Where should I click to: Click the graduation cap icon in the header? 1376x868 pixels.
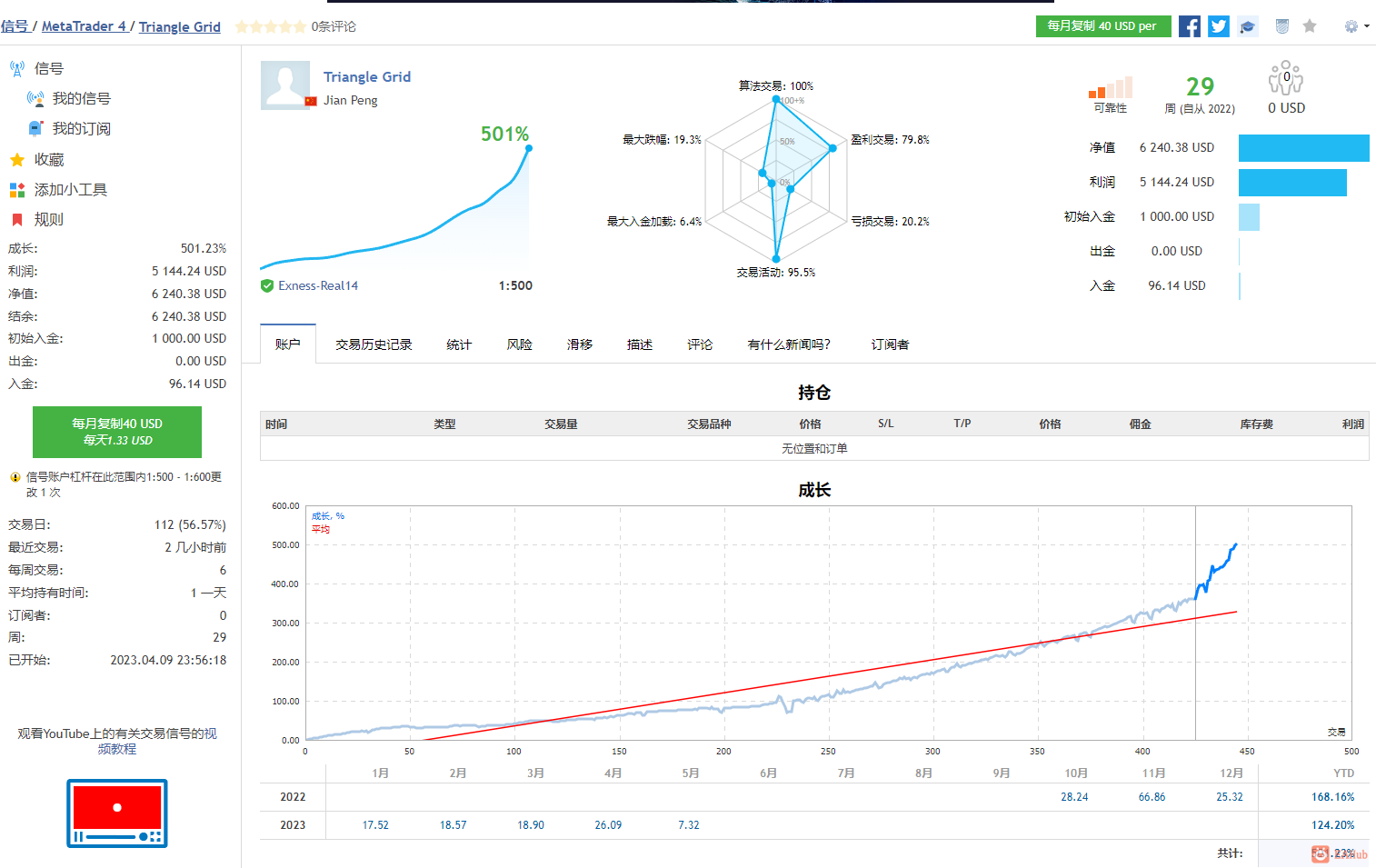click(x=1248, y=26)
